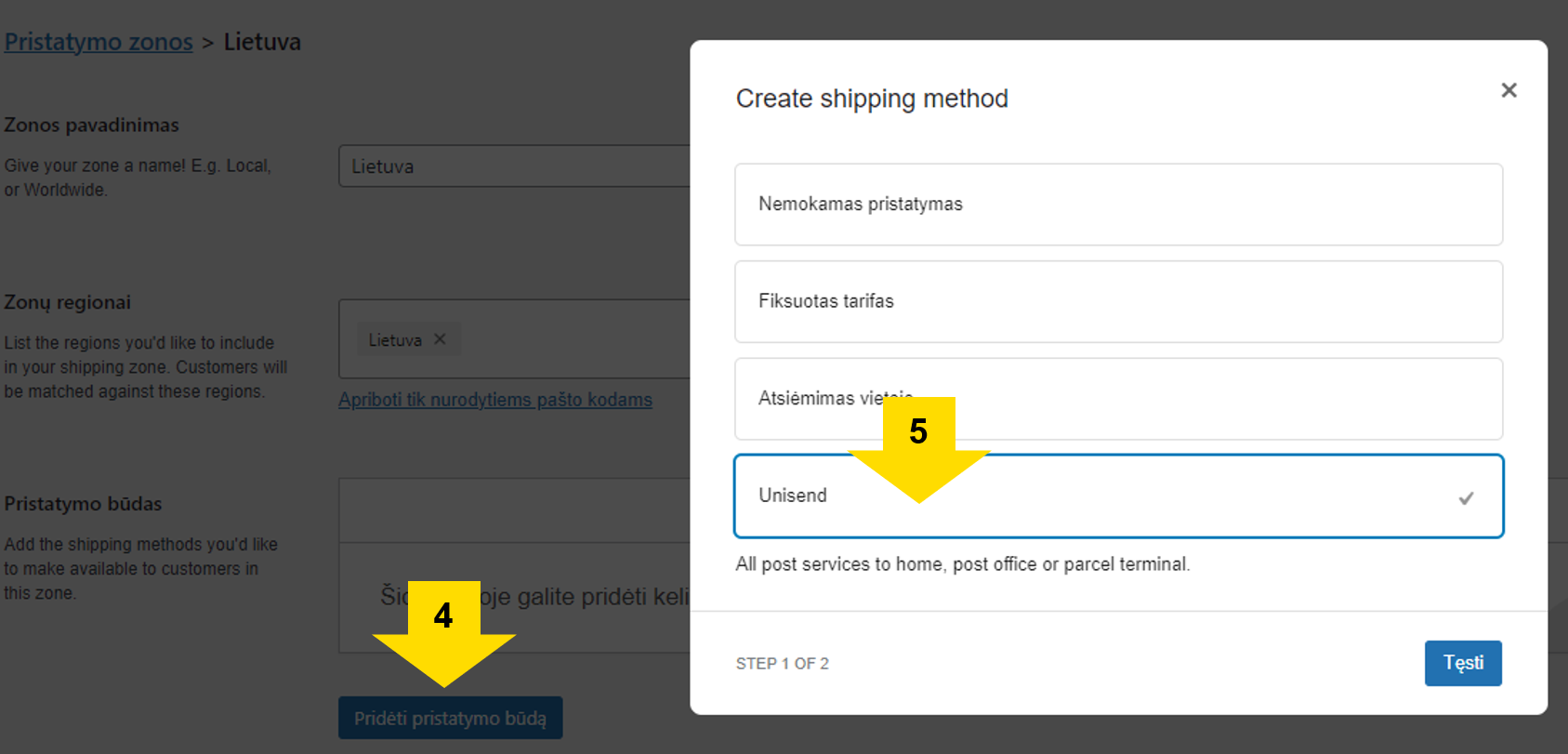Click the Create shipping method heading
Screen dimensions: 1568x754
872,99
